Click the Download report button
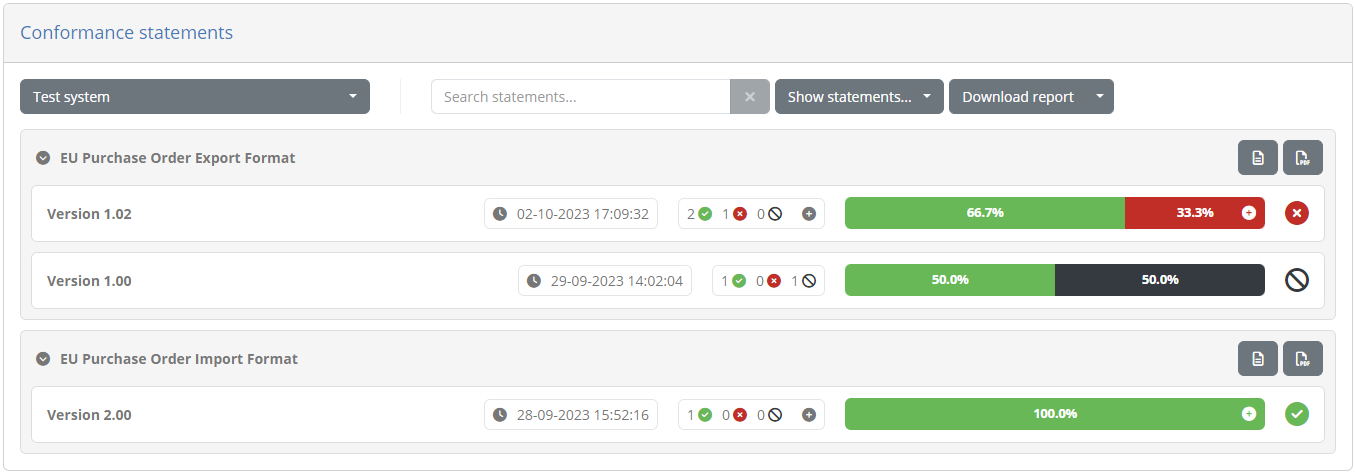 1018,97
